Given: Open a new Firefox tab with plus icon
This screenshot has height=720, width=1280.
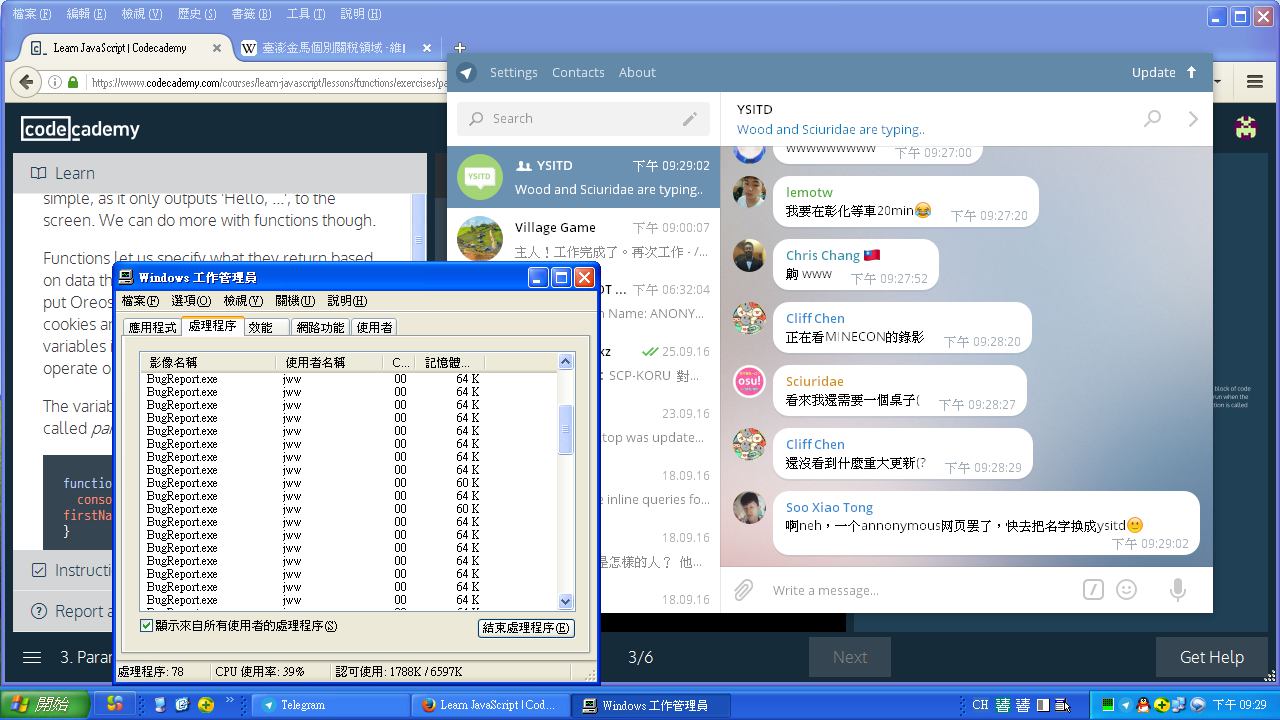Looking at the screenshot, I should click(x=460, y=47).
